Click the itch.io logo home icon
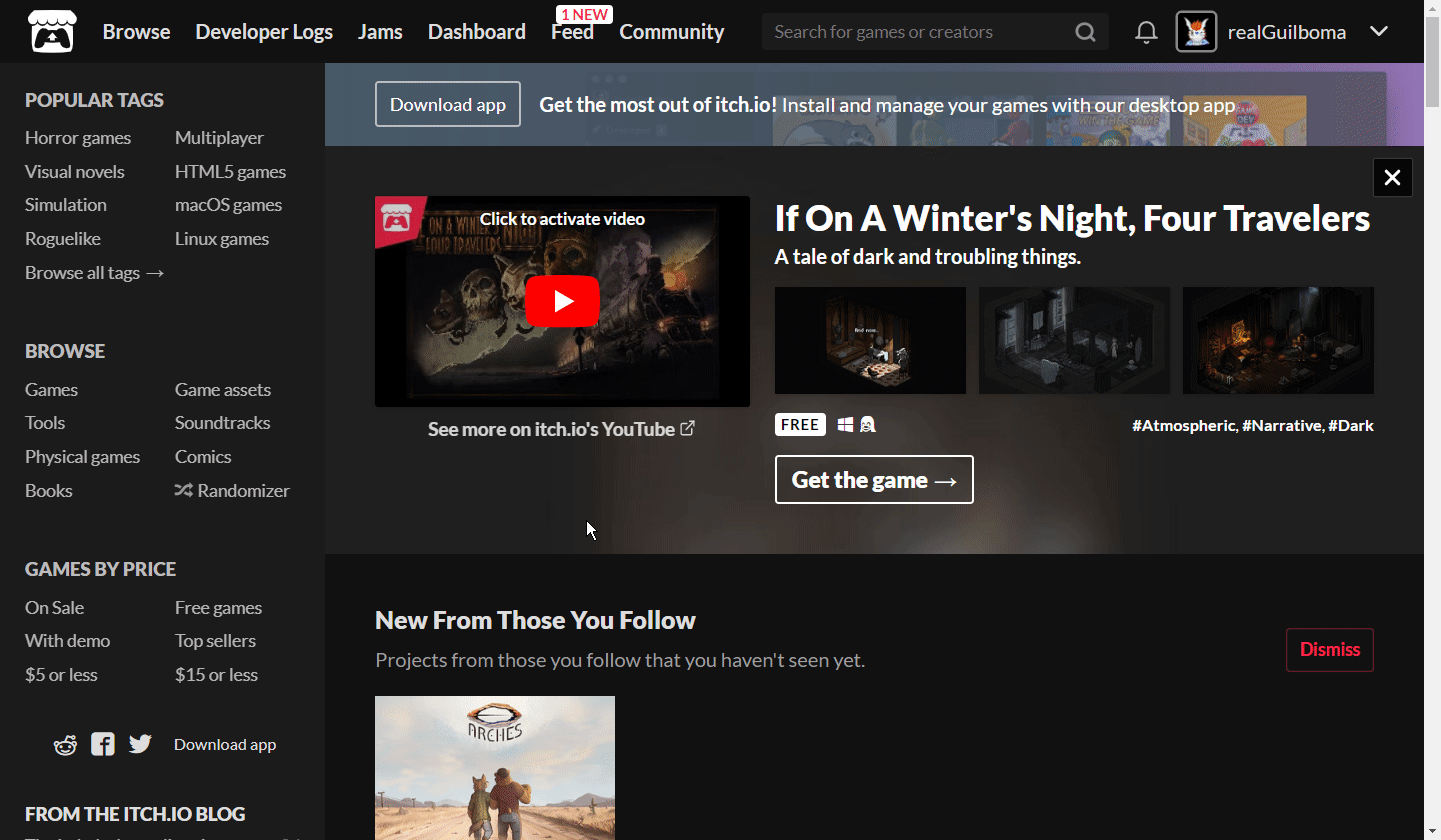This screenshot has height=840, width=1441. pyautogui.click(x=50, y=31)
